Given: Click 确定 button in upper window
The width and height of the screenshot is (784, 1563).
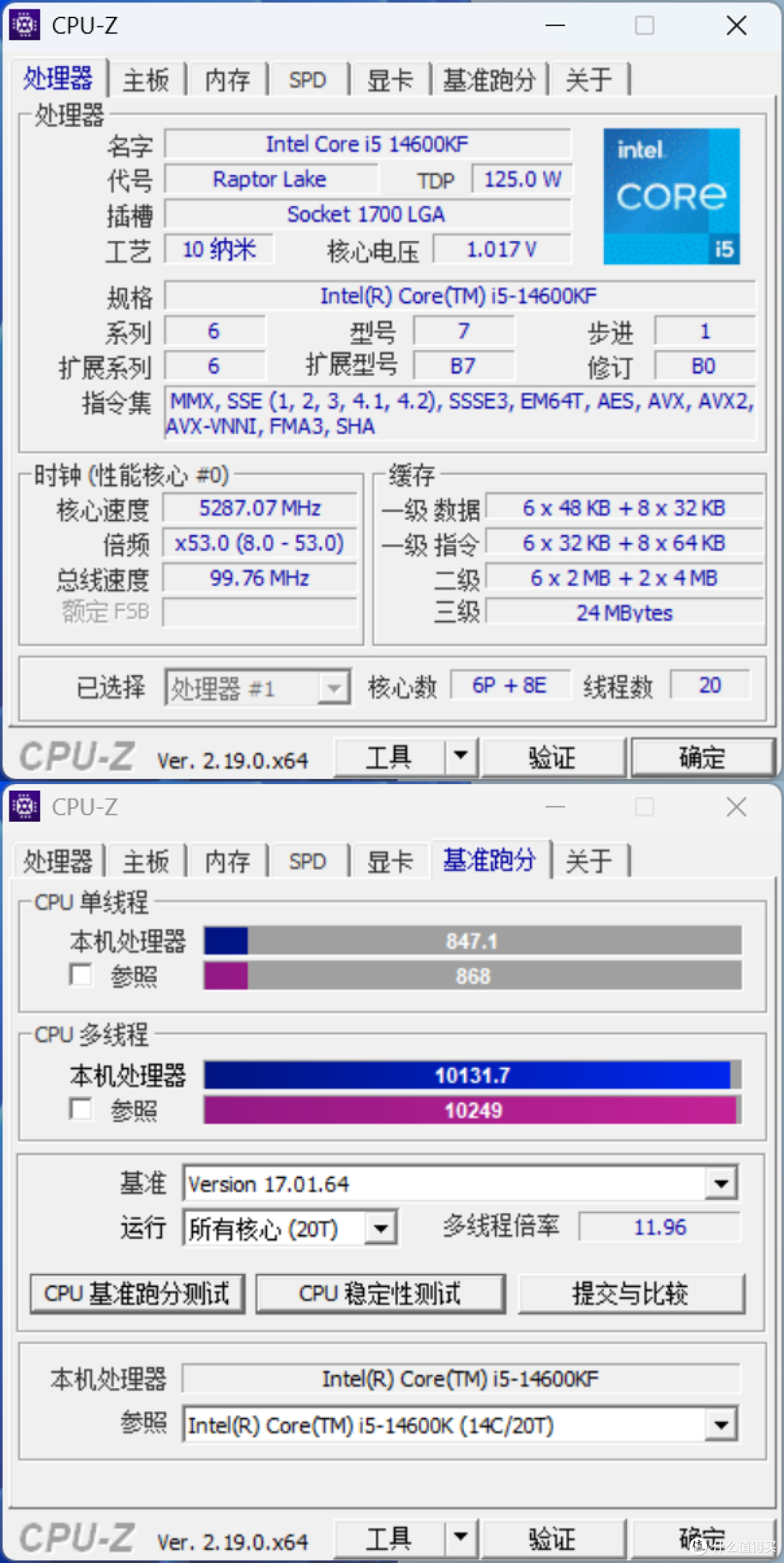Looking at the screenshot, I should click(x=702, y=757).
